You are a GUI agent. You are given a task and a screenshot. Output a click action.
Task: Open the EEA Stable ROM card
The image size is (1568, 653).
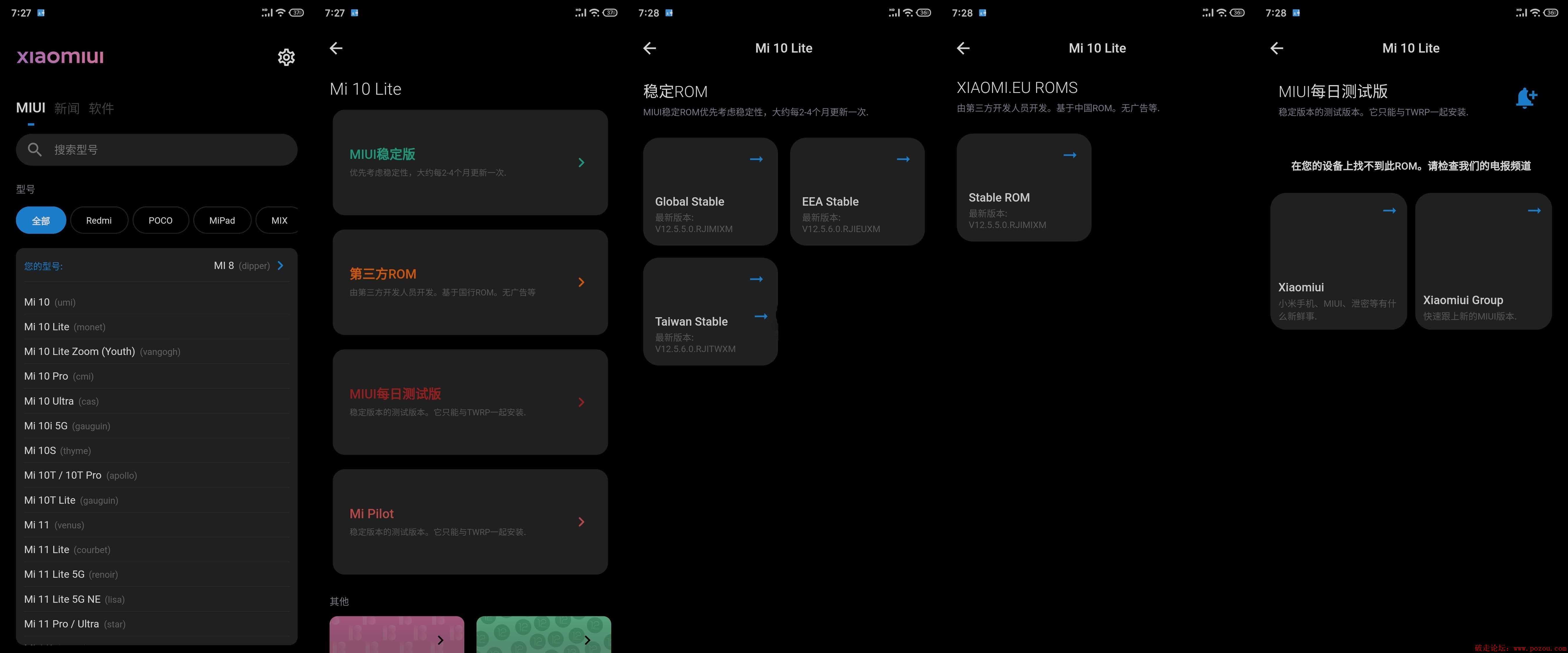[x=857, y=192]
